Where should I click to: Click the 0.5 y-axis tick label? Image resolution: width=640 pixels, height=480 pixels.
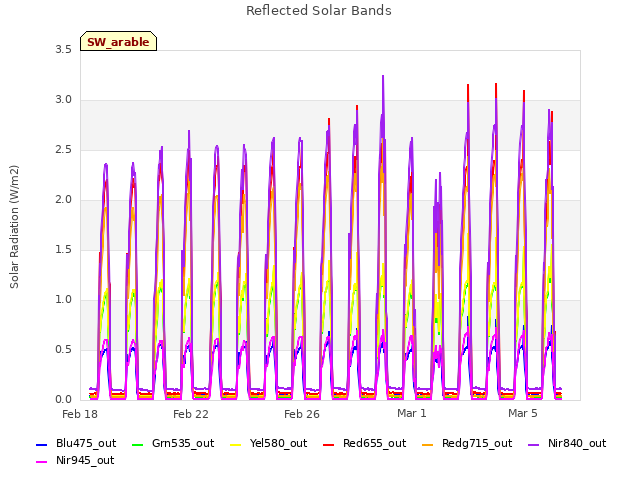tap(64, 350)
